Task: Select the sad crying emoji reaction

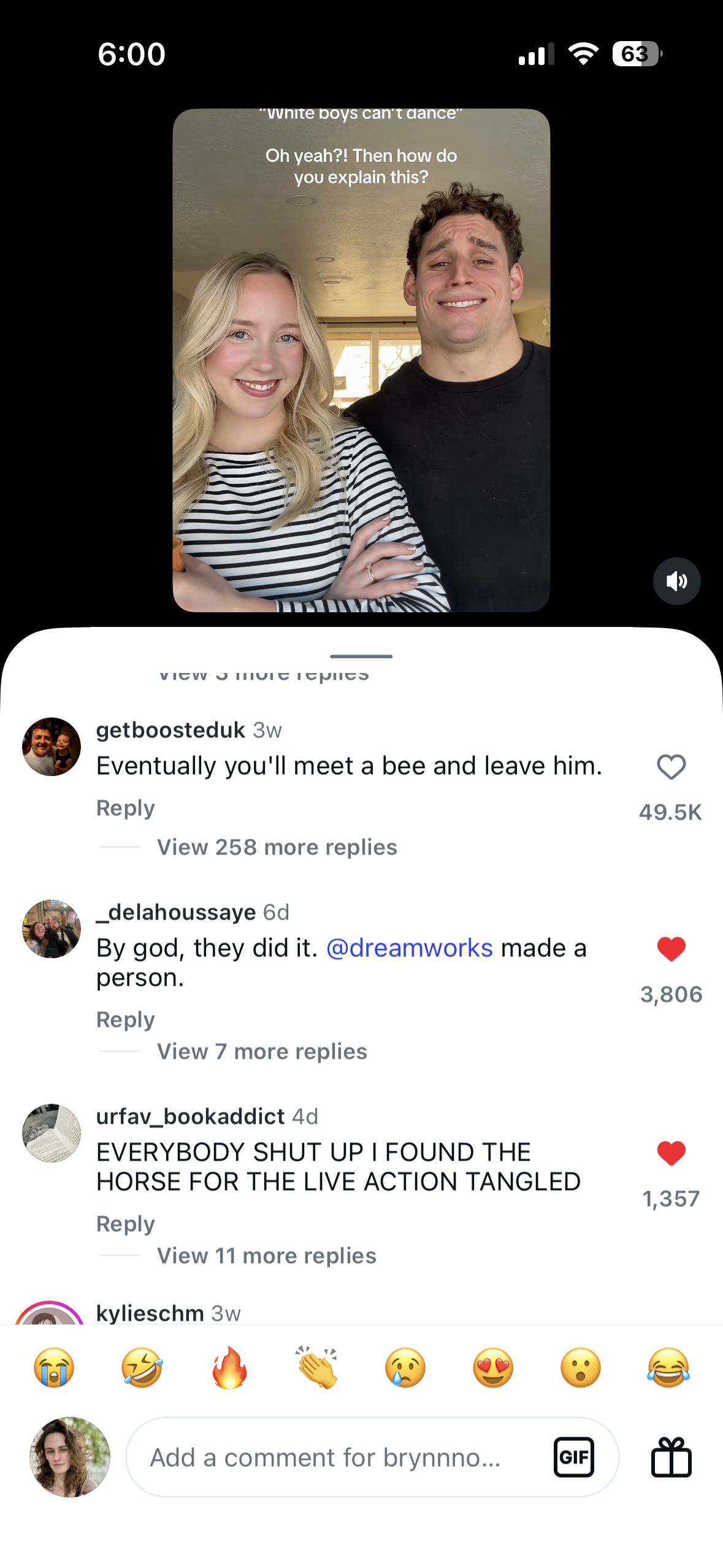Action: (x=405, y=1367)
